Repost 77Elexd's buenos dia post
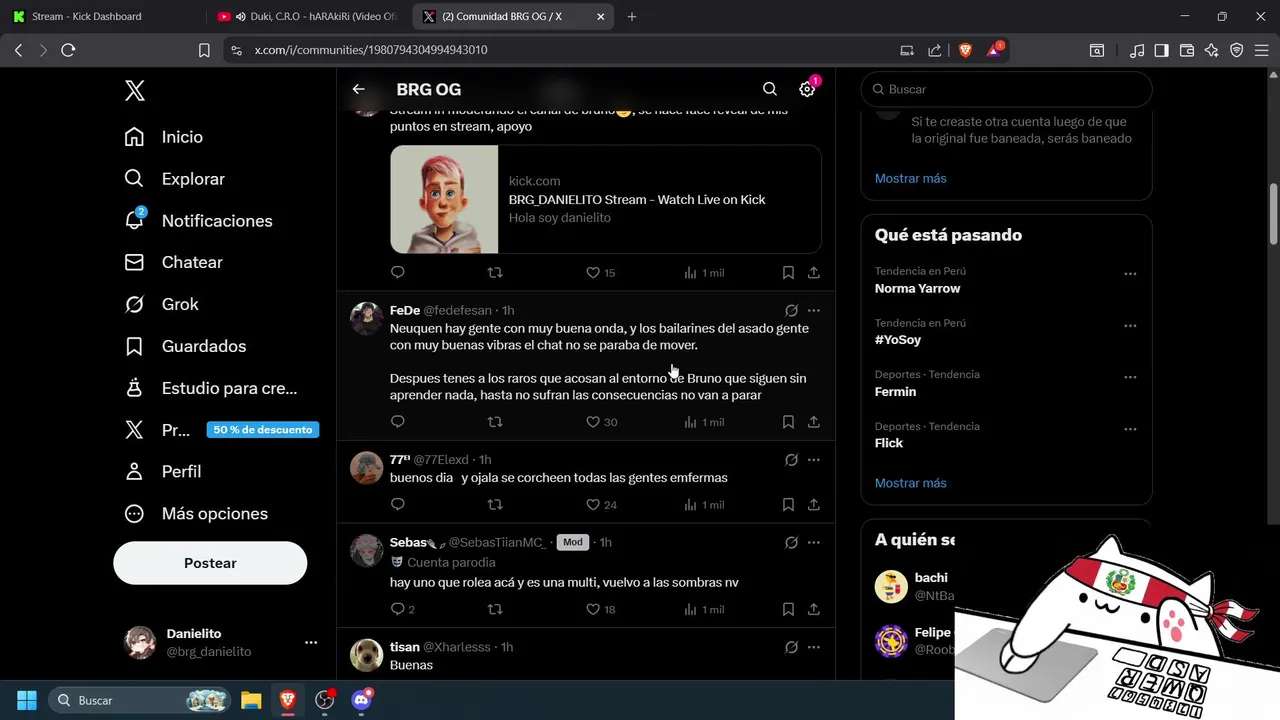The width and height of the screenshot is (1280, 720). (494, 505)
